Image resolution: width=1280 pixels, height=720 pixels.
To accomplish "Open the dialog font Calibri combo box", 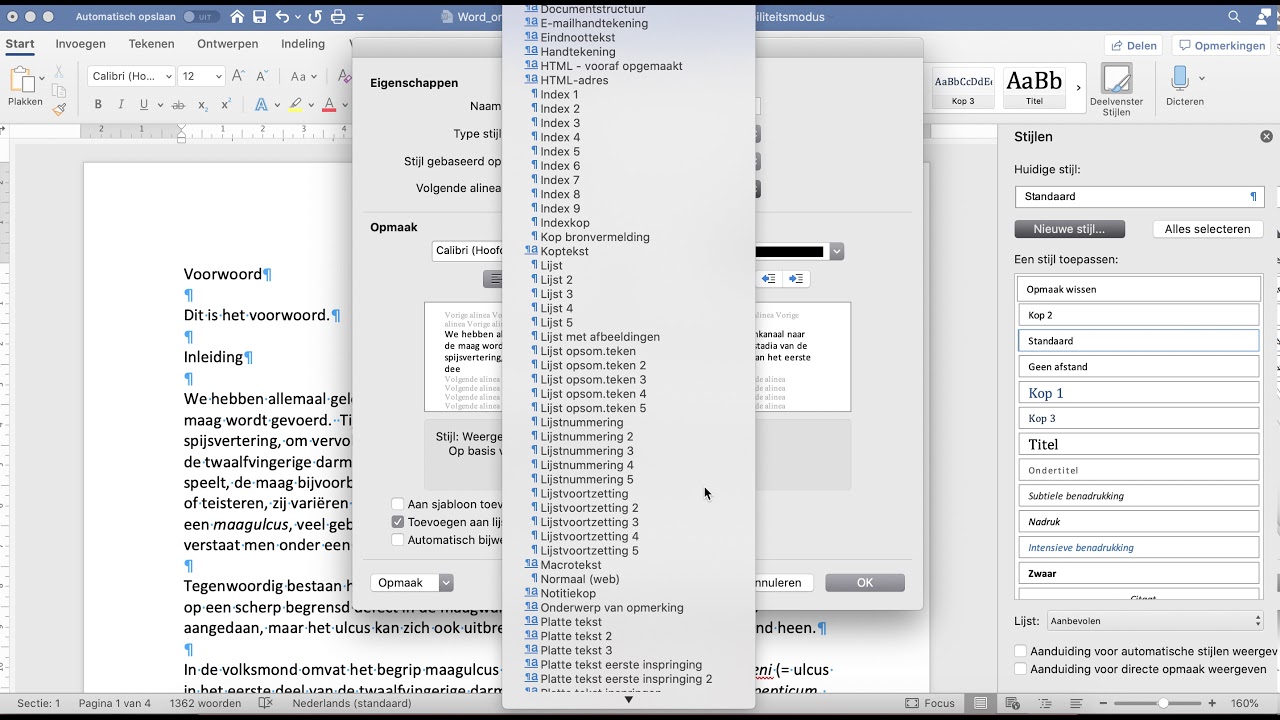I will click(x=468, y=251).
